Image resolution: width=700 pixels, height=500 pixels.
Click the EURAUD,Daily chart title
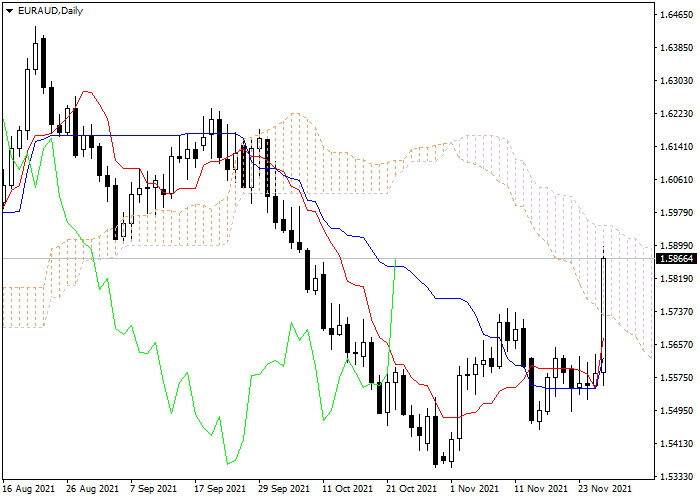[x=50, y=11]
